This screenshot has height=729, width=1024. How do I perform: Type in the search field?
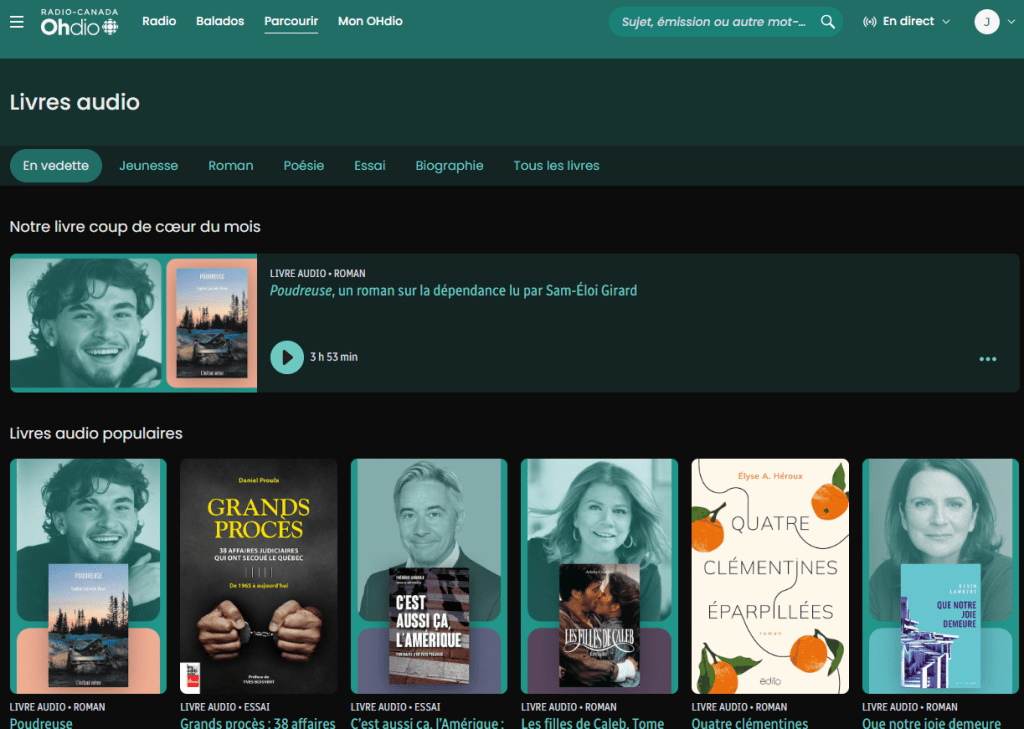point(713,22)
